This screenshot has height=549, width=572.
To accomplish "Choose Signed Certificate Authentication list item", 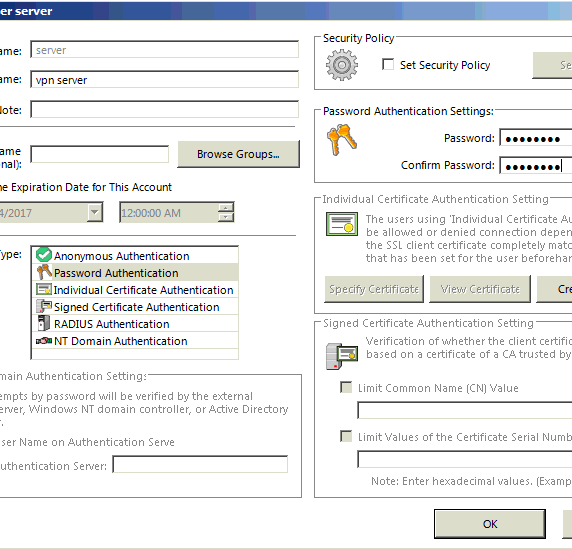I will point(135,307).
